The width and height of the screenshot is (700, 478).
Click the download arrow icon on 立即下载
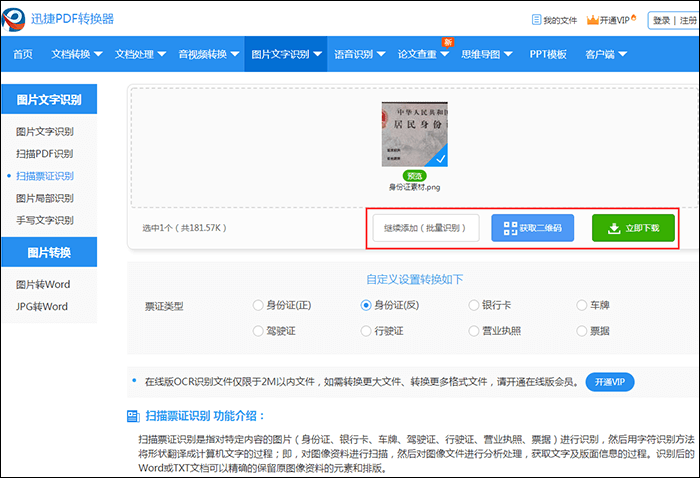(614, 228)
